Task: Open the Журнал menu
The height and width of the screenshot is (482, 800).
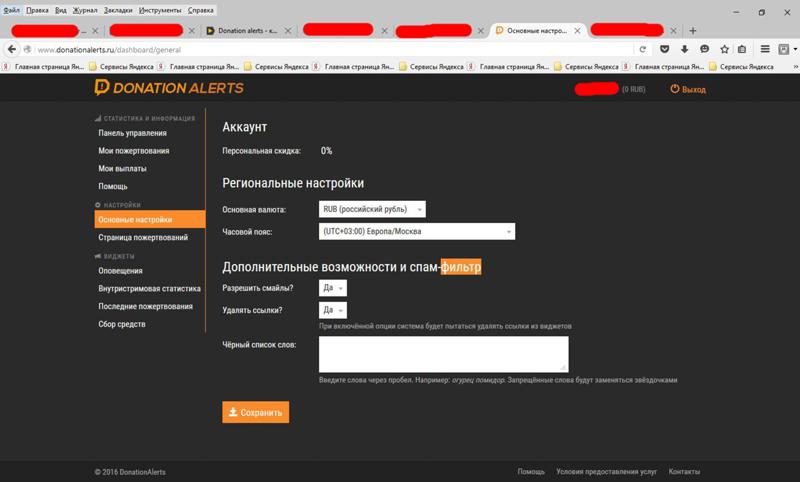Action: [x=85, y=10]
